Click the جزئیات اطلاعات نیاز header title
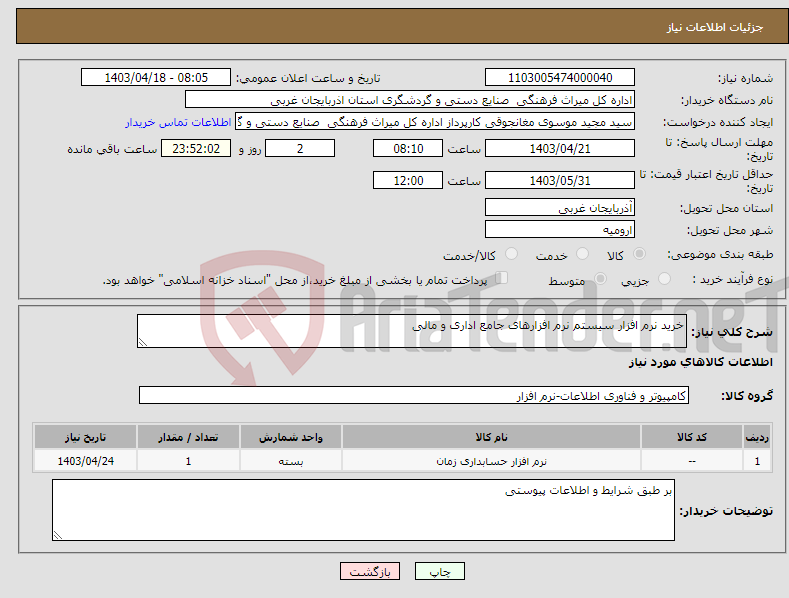The height and width of the screenshot is (598, 789). pos(715,27)
